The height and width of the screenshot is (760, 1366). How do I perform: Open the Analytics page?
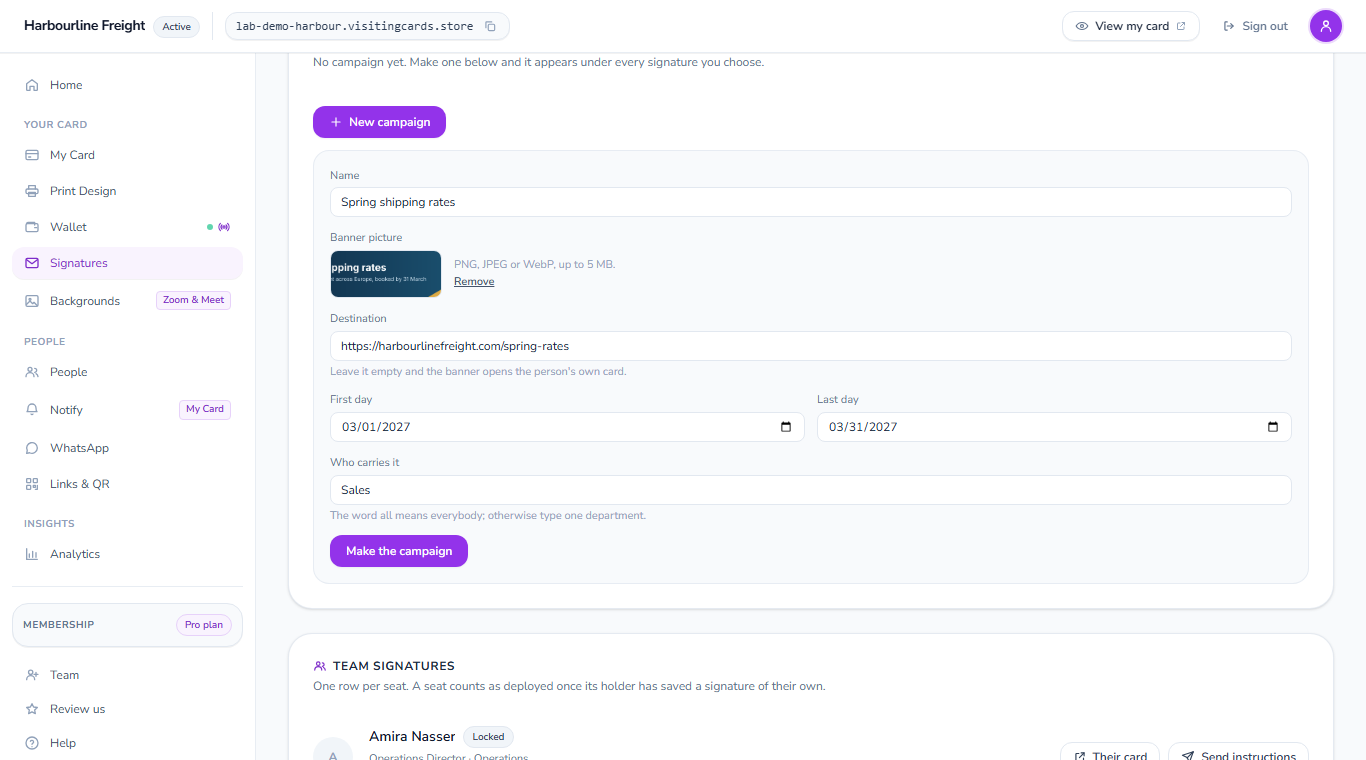tap(127, 554)
